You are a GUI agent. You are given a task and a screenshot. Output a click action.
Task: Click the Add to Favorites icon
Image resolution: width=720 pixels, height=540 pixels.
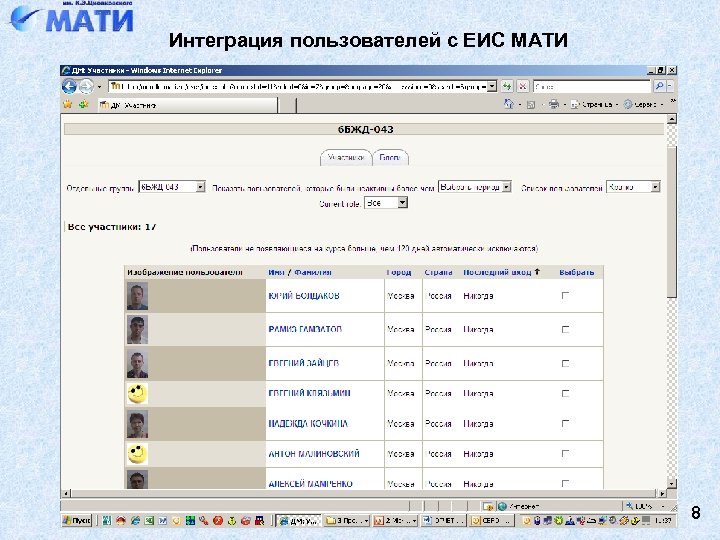point(84,105)
